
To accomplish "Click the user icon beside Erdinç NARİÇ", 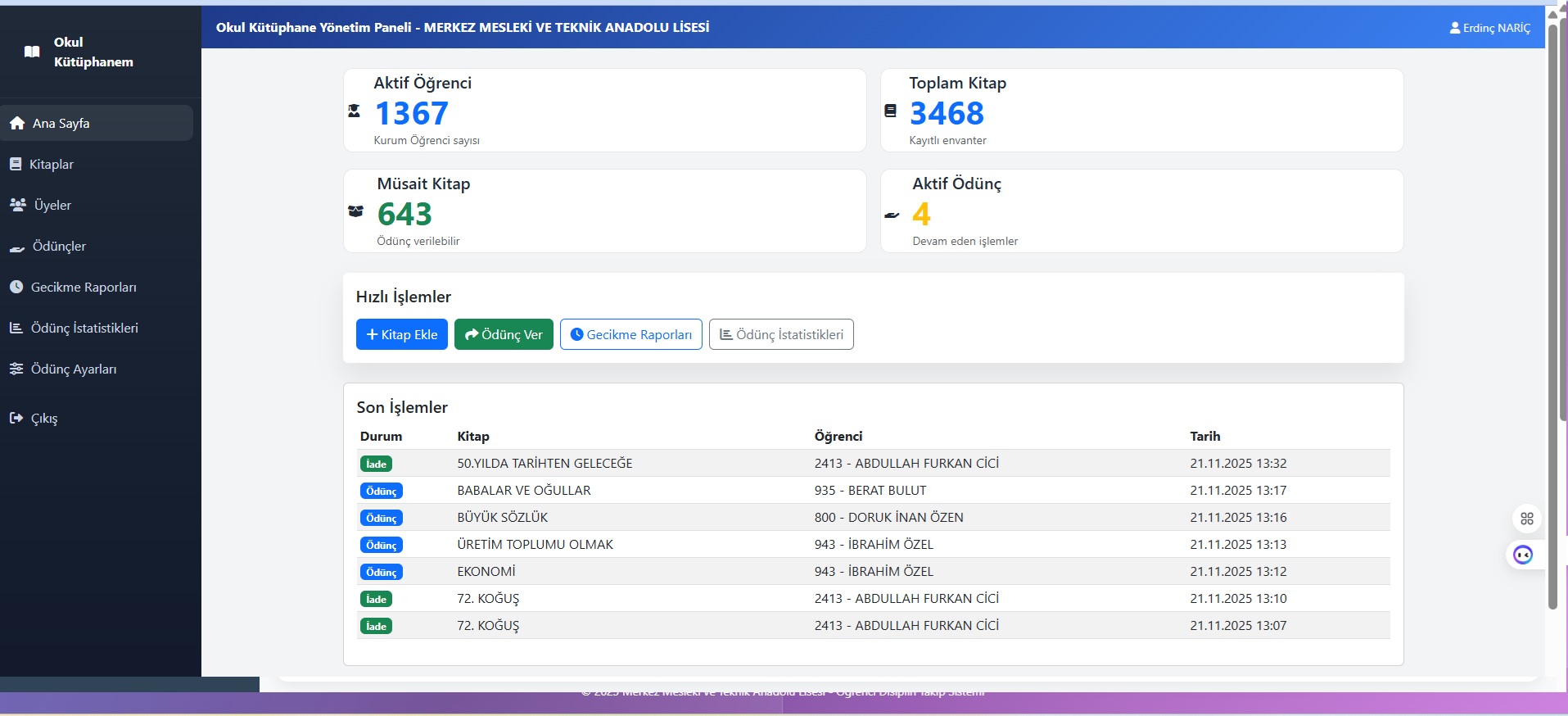I will pos(1454,28).
